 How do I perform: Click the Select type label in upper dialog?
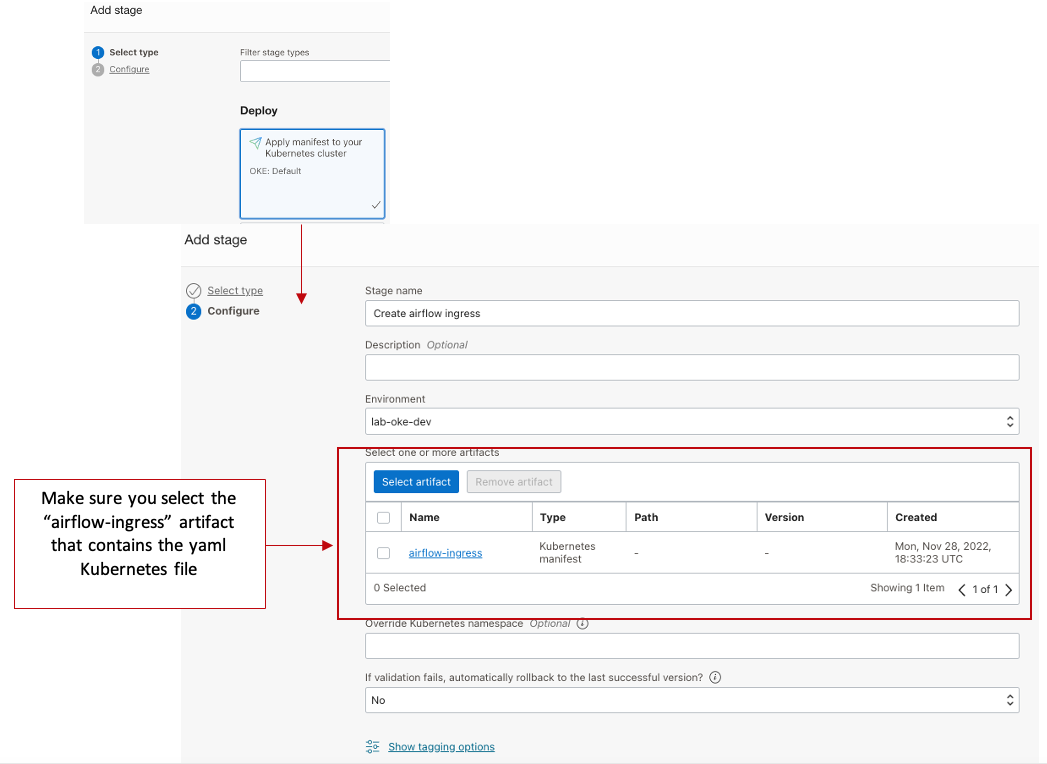tap(134, 52)
